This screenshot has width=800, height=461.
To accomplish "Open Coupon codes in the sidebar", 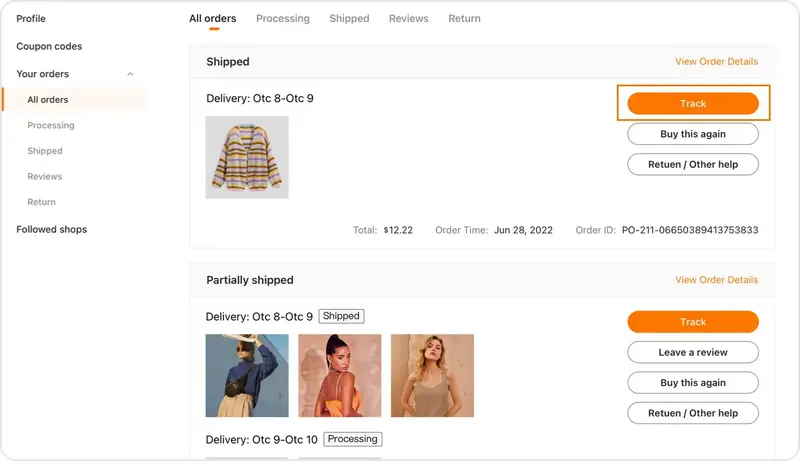I will 49,46.
